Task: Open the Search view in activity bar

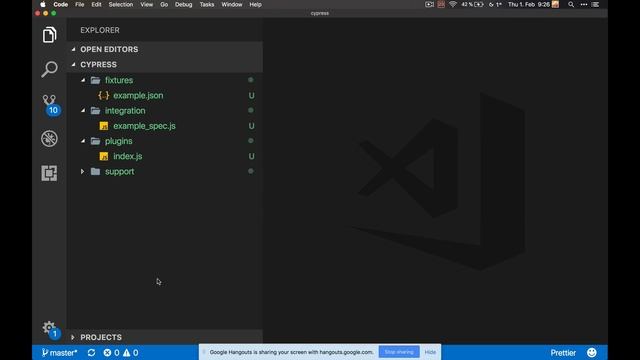Action: [49, 69]
